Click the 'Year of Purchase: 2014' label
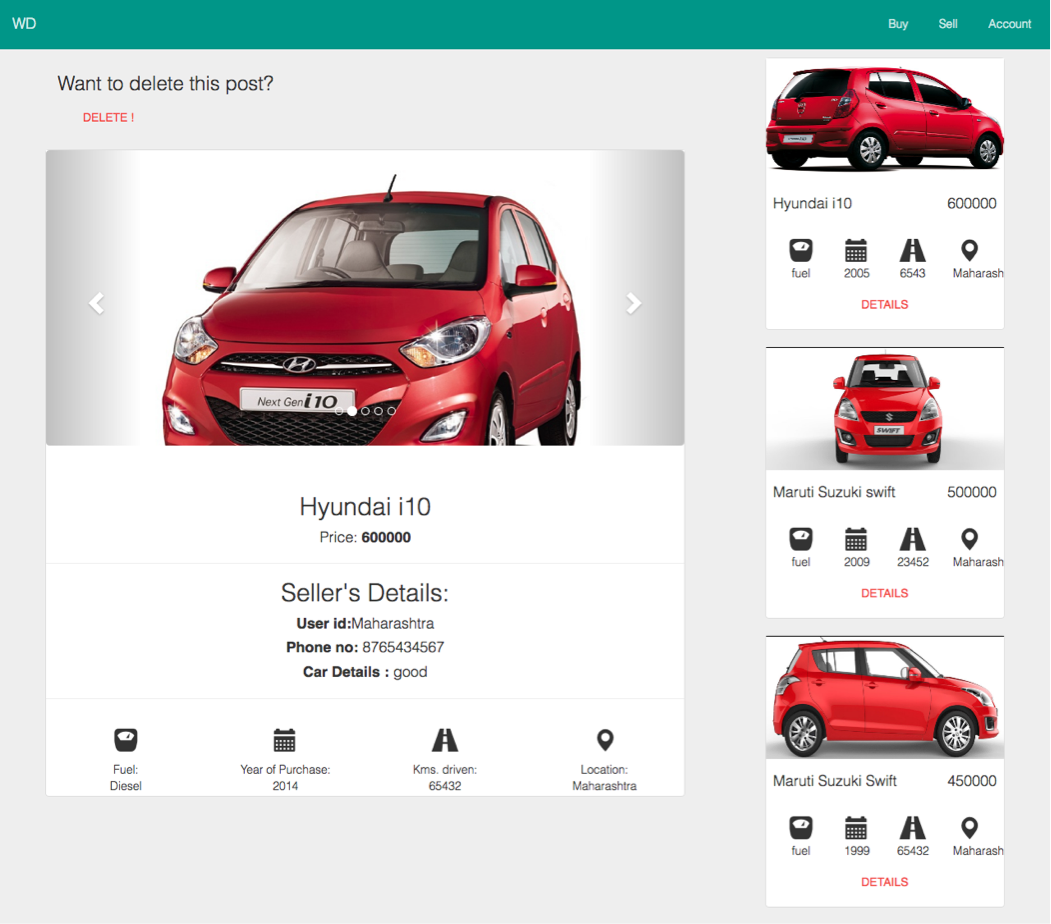1051x924 pixels. [x=285, y=777]
